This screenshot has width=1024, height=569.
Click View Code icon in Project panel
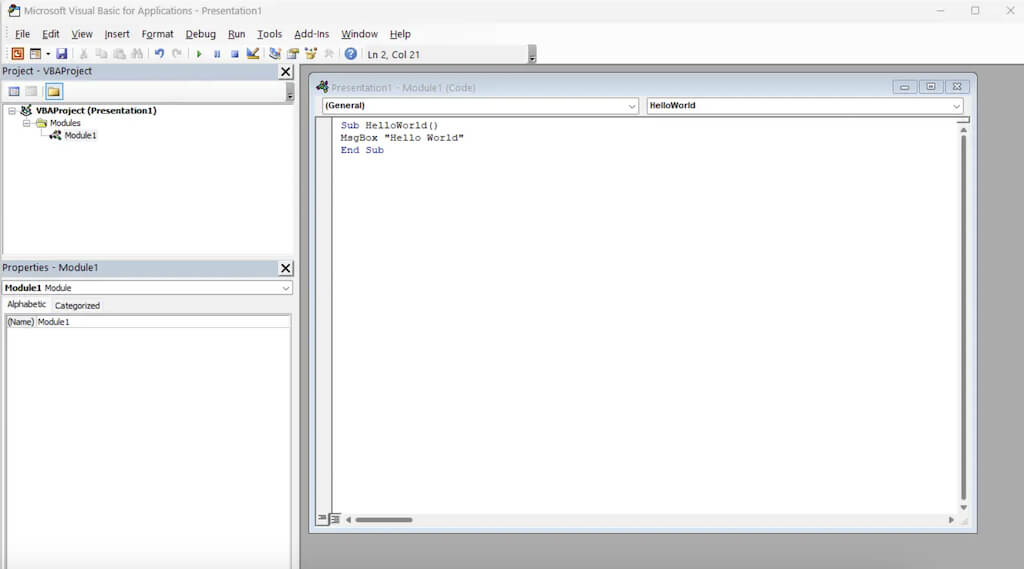point(14,91)
